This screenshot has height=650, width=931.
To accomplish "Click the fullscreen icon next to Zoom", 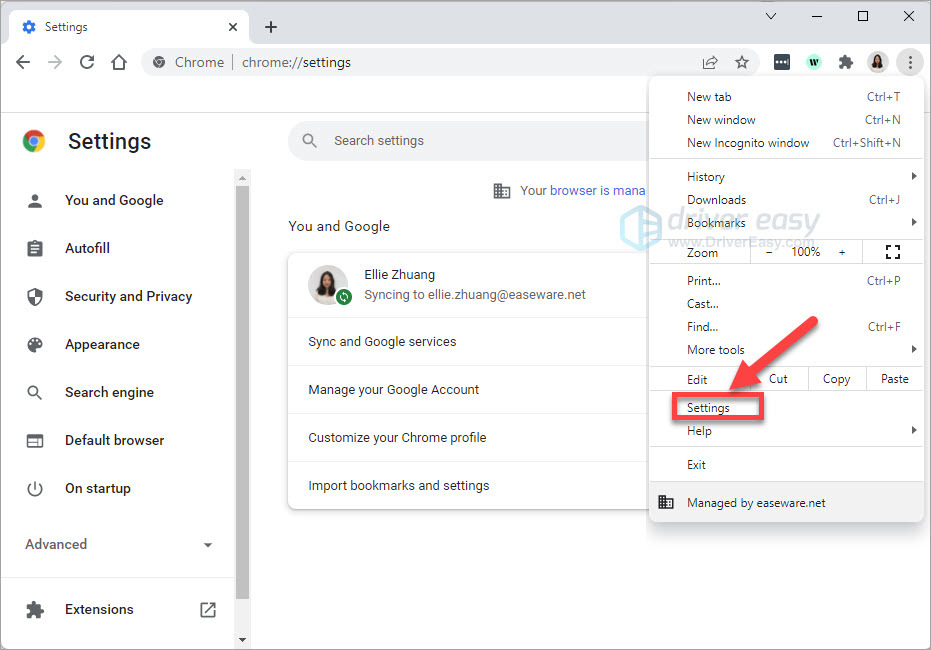I will pos(892,251).
